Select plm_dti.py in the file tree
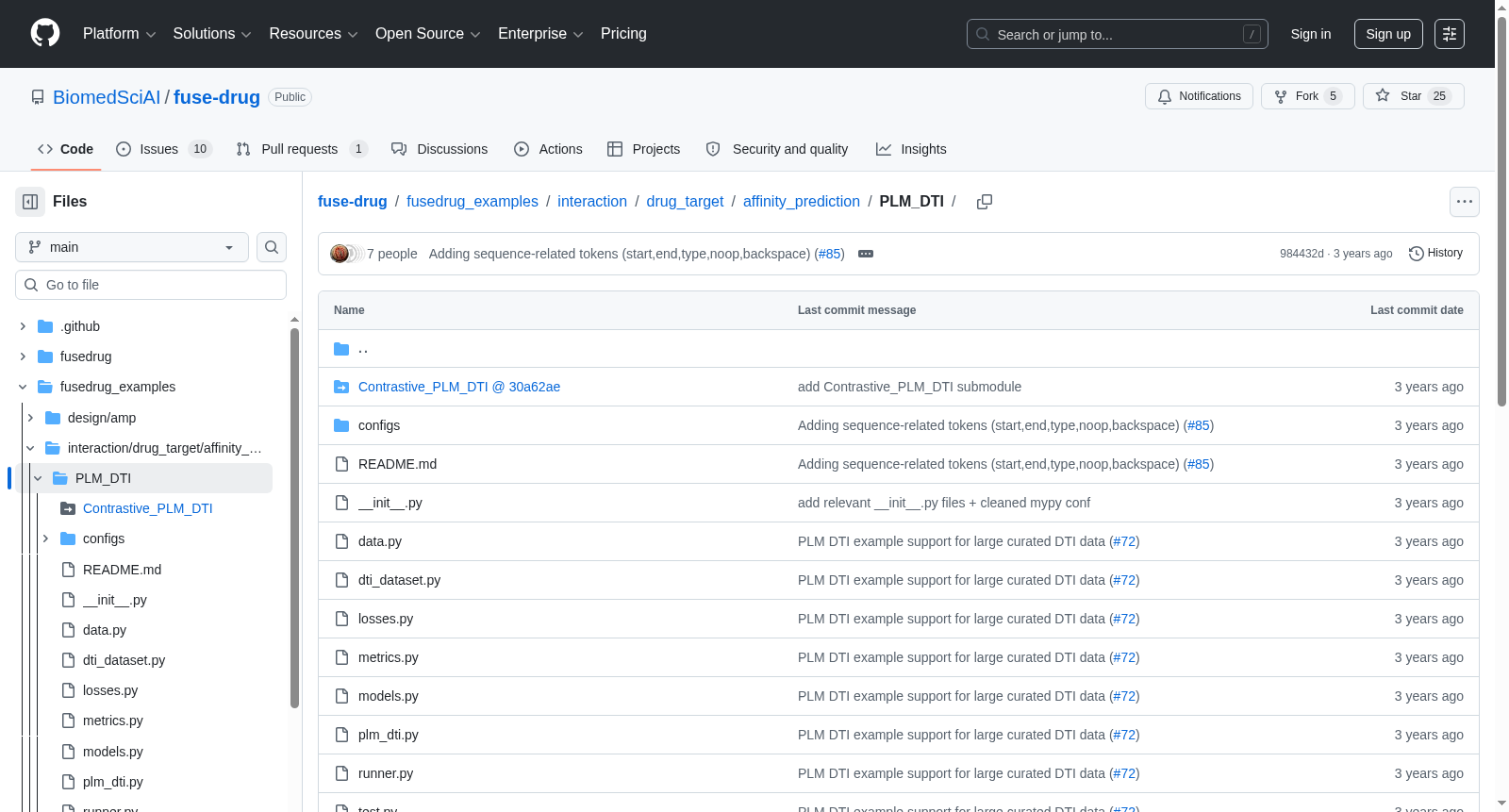This screenshot has width=1509, height=812. (113, 782)
